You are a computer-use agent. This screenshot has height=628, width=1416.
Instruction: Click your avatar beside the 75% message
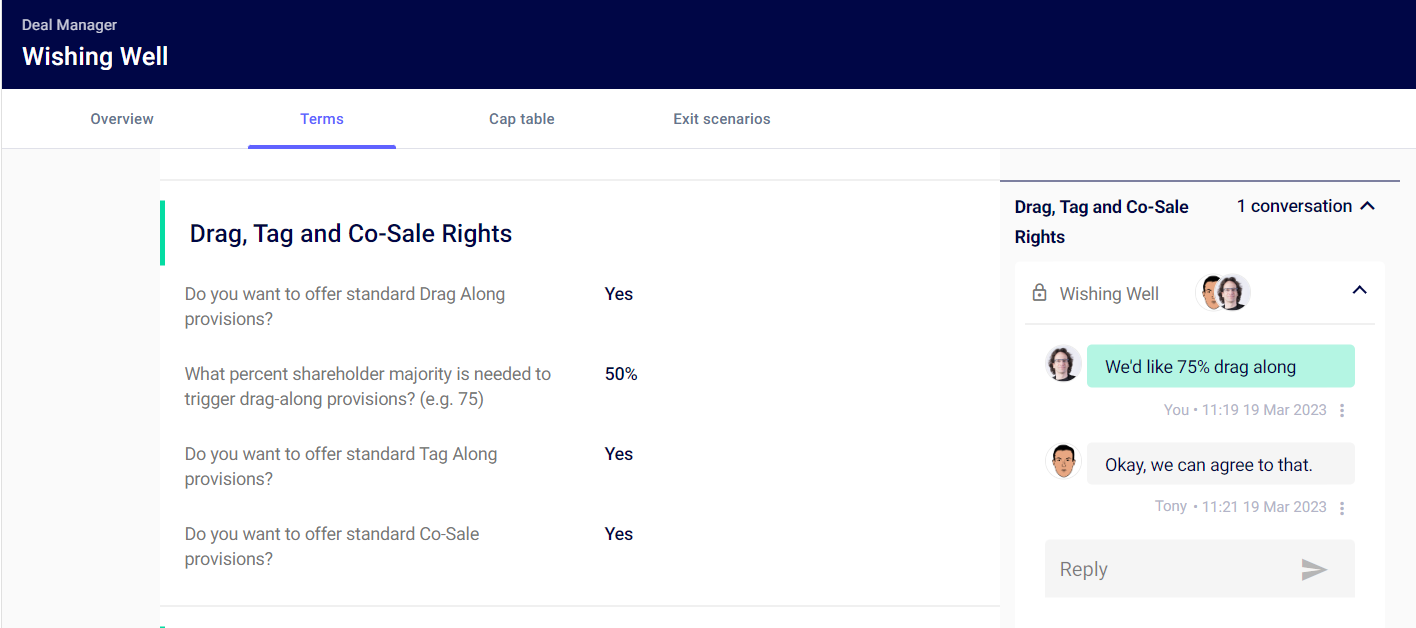pyautogui.click(x=1063, y=364)
